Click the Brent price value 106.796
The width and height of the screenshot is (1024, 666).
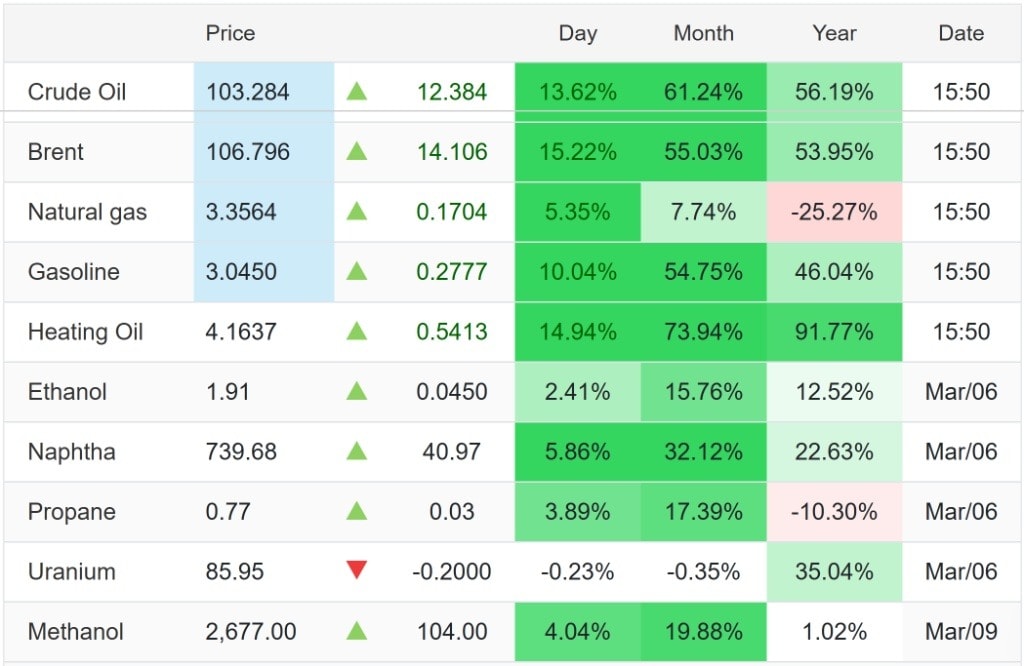248,152
